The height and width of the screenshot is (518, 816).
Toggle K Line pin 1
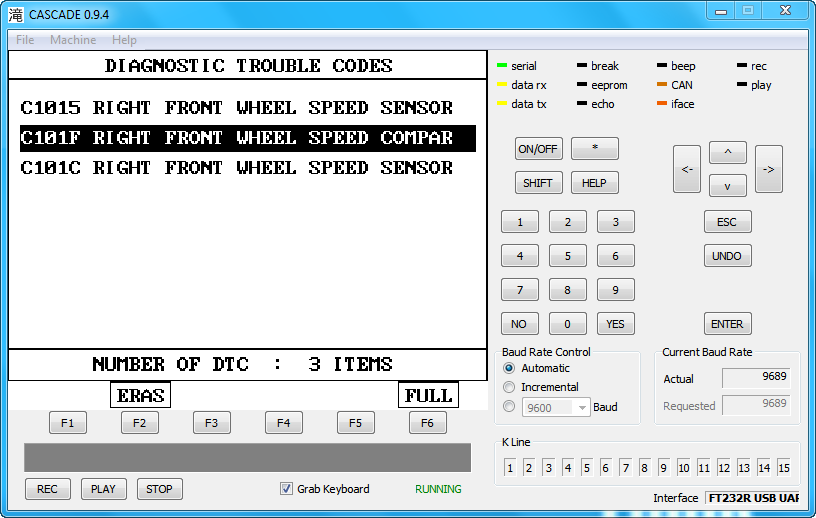(510, 468)
